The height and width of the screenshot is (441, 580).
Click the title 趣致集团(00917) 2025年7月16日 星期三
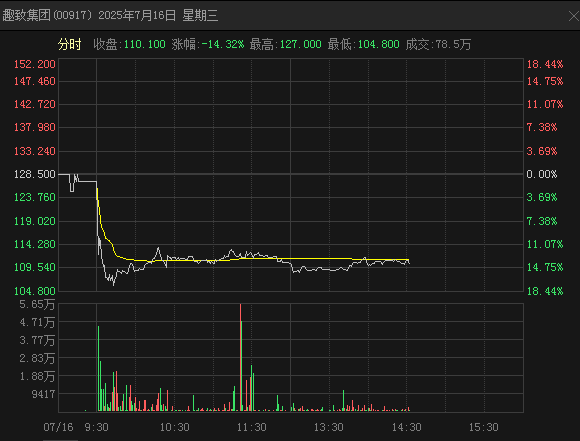[110, 16]
